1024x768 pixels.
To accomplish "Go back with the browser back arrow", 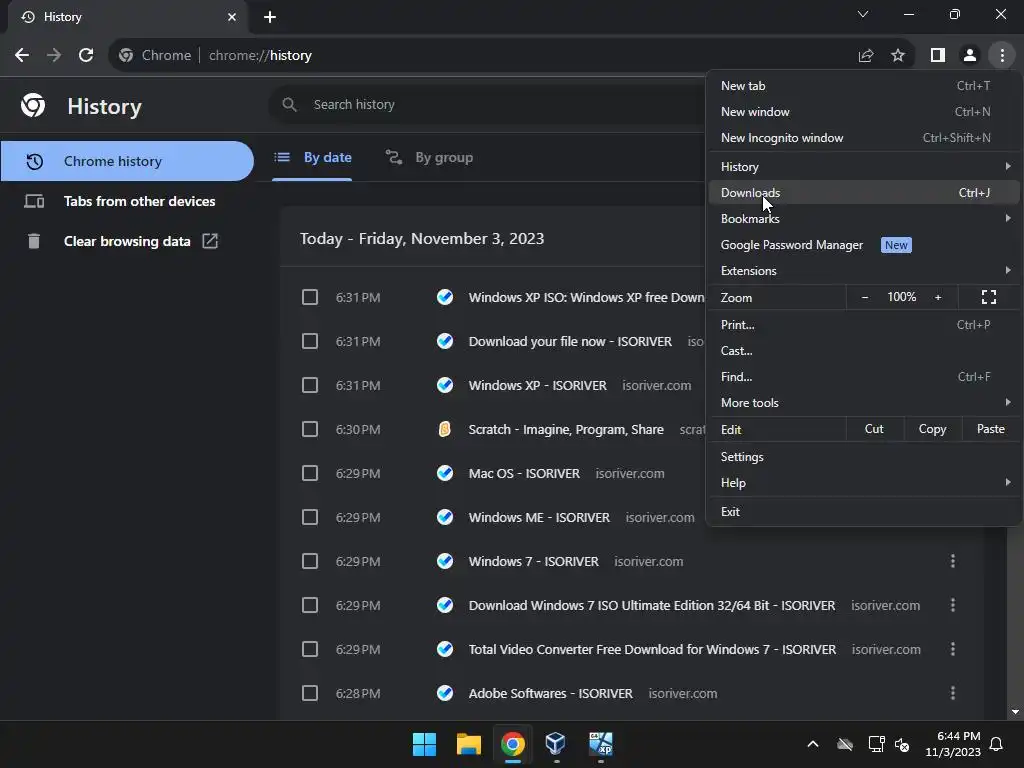I will pyautogui.click(x=22, y=56).
